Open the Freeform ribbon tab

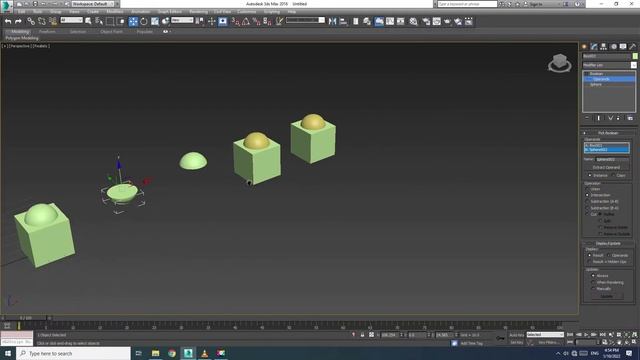coord(47,31)
